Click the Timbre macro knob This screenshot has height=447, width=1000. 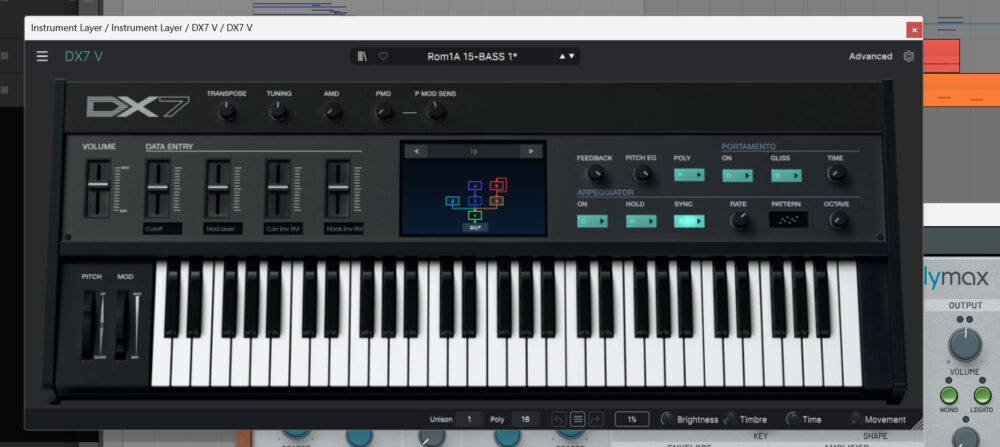coord(730,419)
